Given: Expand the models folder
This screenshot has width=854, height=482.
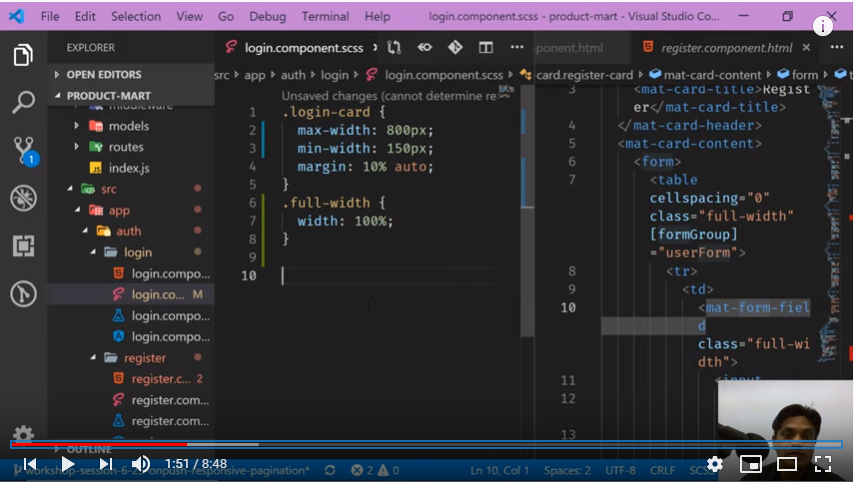Looking at the screenshot, I should tap(128, 126).
